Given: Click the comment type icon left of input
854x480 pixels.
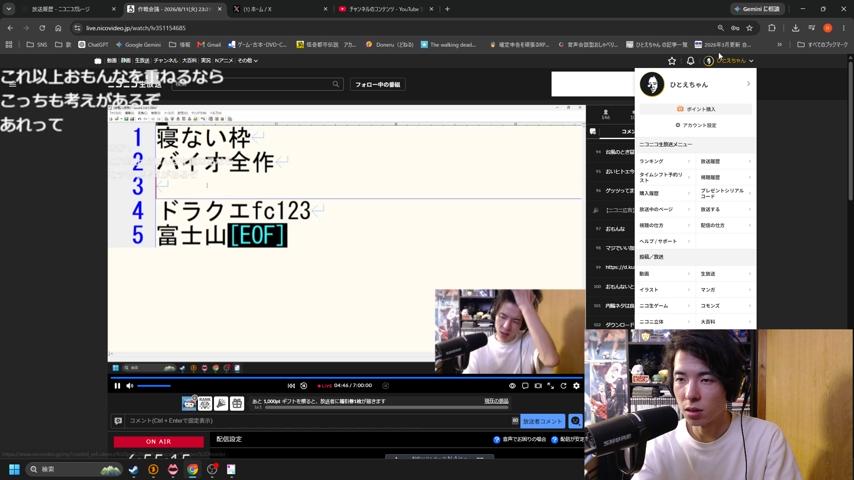Looking at the screenshot, I should [118, 421].
